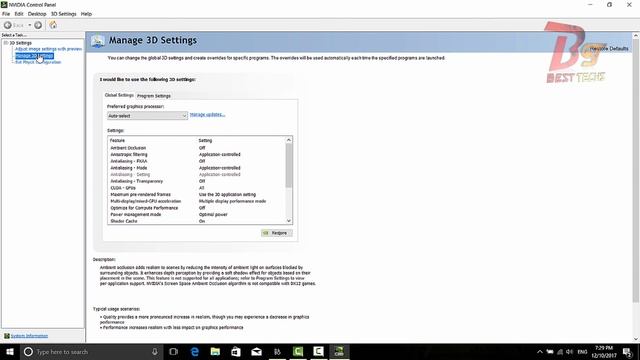This screenshot has width=640, height=360.
Task: Click the Forward arrow icon in toolbar
Action: pos(38,25)
